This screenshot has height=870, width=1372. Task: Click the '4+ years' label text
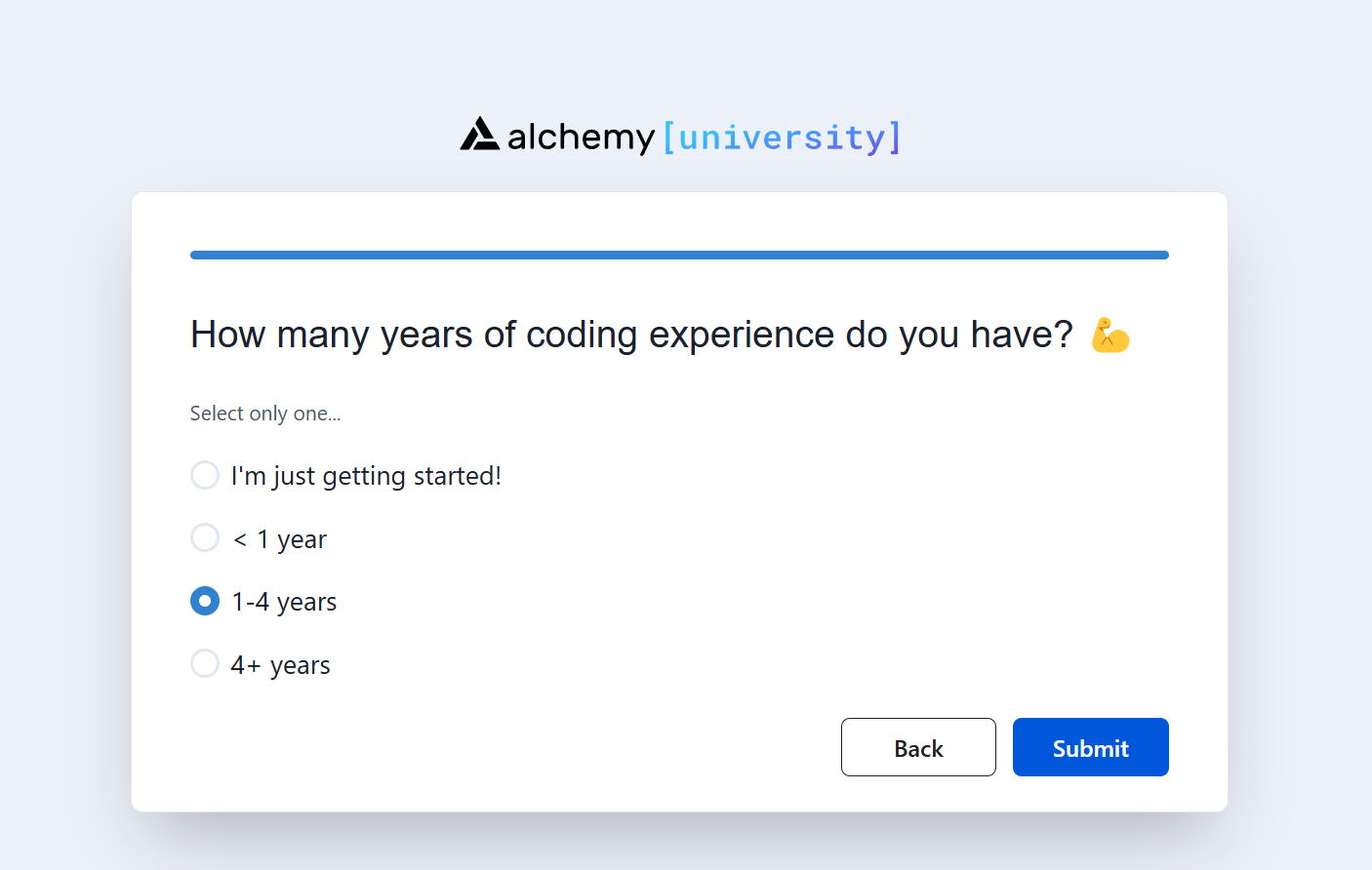click(x=280, y=665)
